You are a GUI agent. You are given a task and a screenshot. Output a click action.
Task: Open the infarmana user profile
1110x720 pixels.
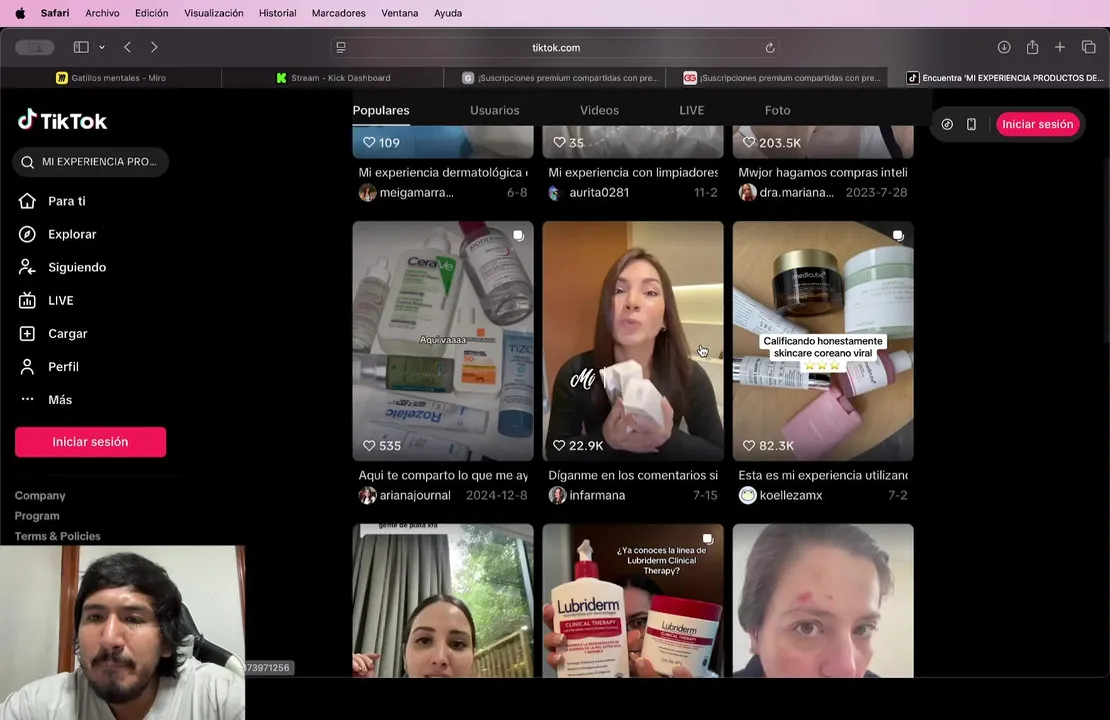click(x=597, y=495)
